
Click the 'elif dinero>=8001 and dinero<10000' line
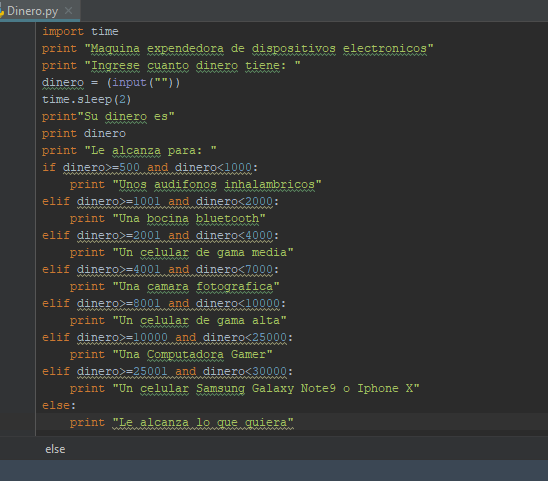click(x=164, y=303)
